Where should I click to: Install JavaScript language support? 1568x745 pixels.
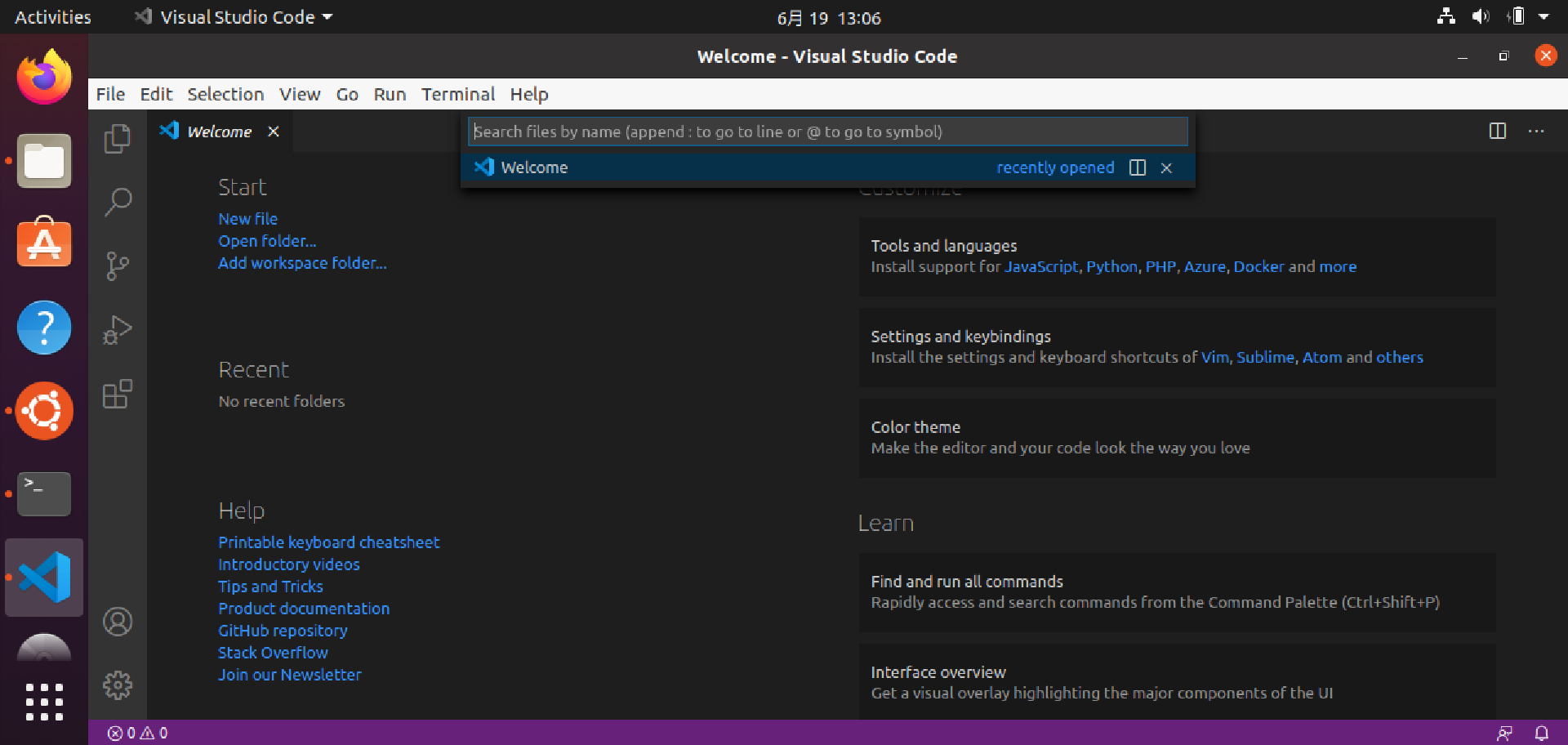tap(1041, 267)
